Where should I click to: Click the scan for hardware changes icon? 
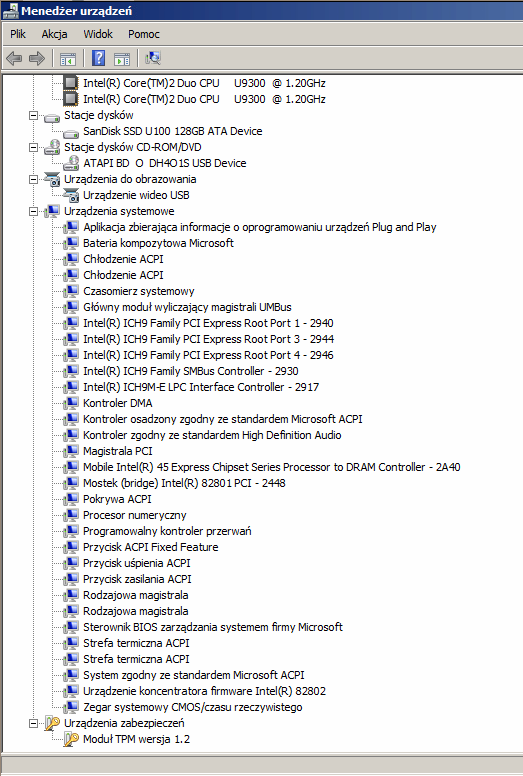coord(153,58)
